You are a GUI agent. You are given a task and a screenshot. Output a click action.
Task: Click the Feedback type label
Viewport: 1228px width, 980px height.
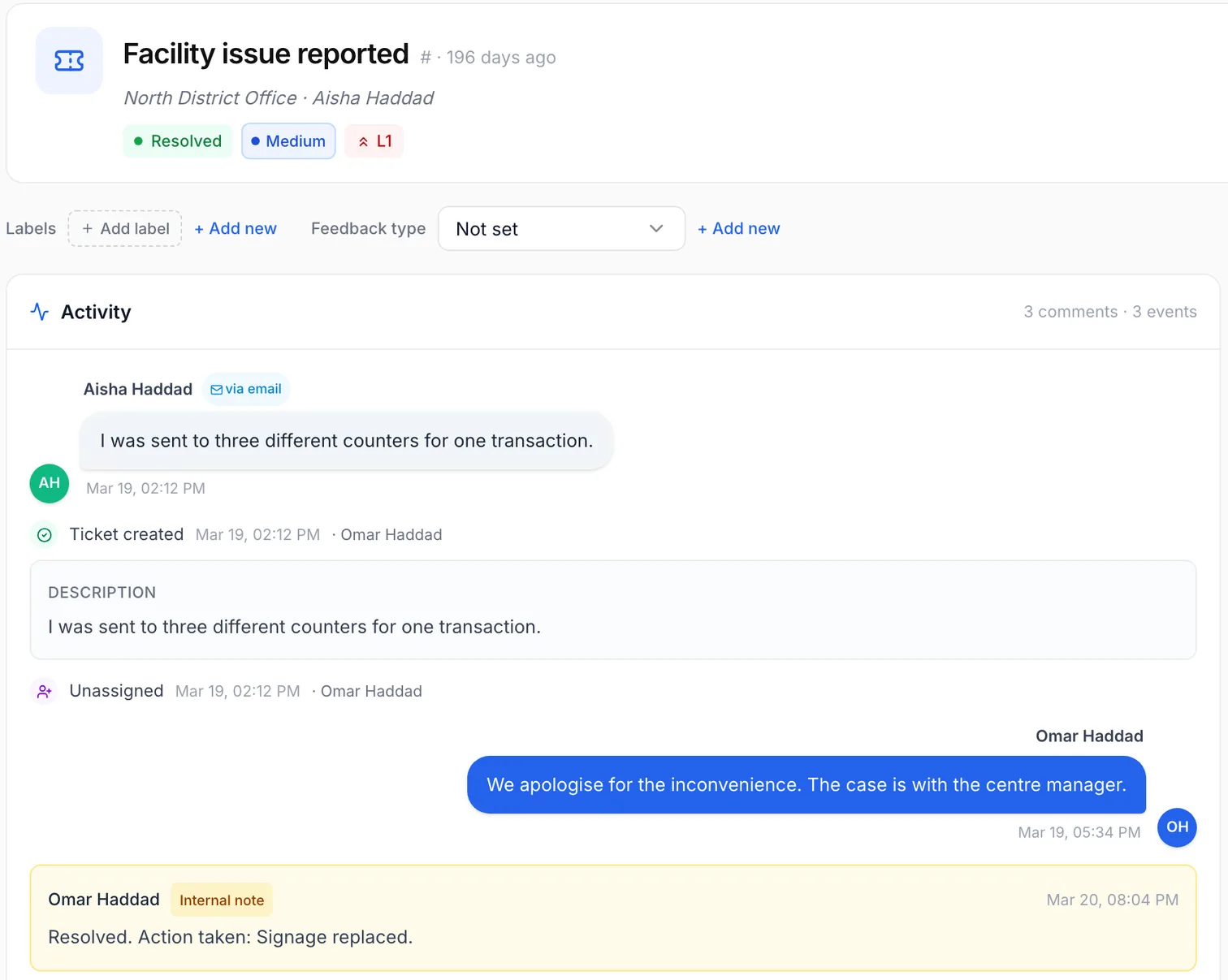(369, 229)
